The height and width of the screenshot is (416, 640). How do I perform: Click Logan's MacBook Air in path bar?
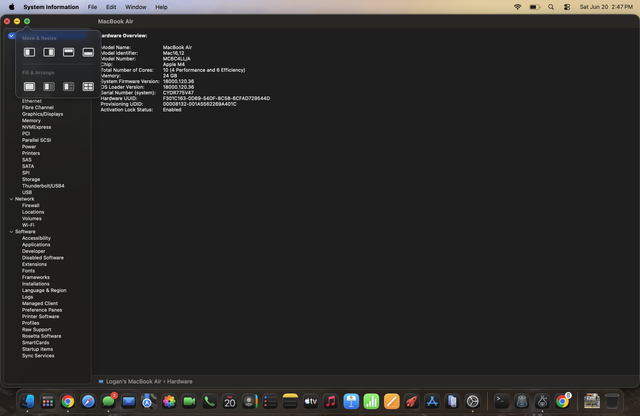coord(133,381)
